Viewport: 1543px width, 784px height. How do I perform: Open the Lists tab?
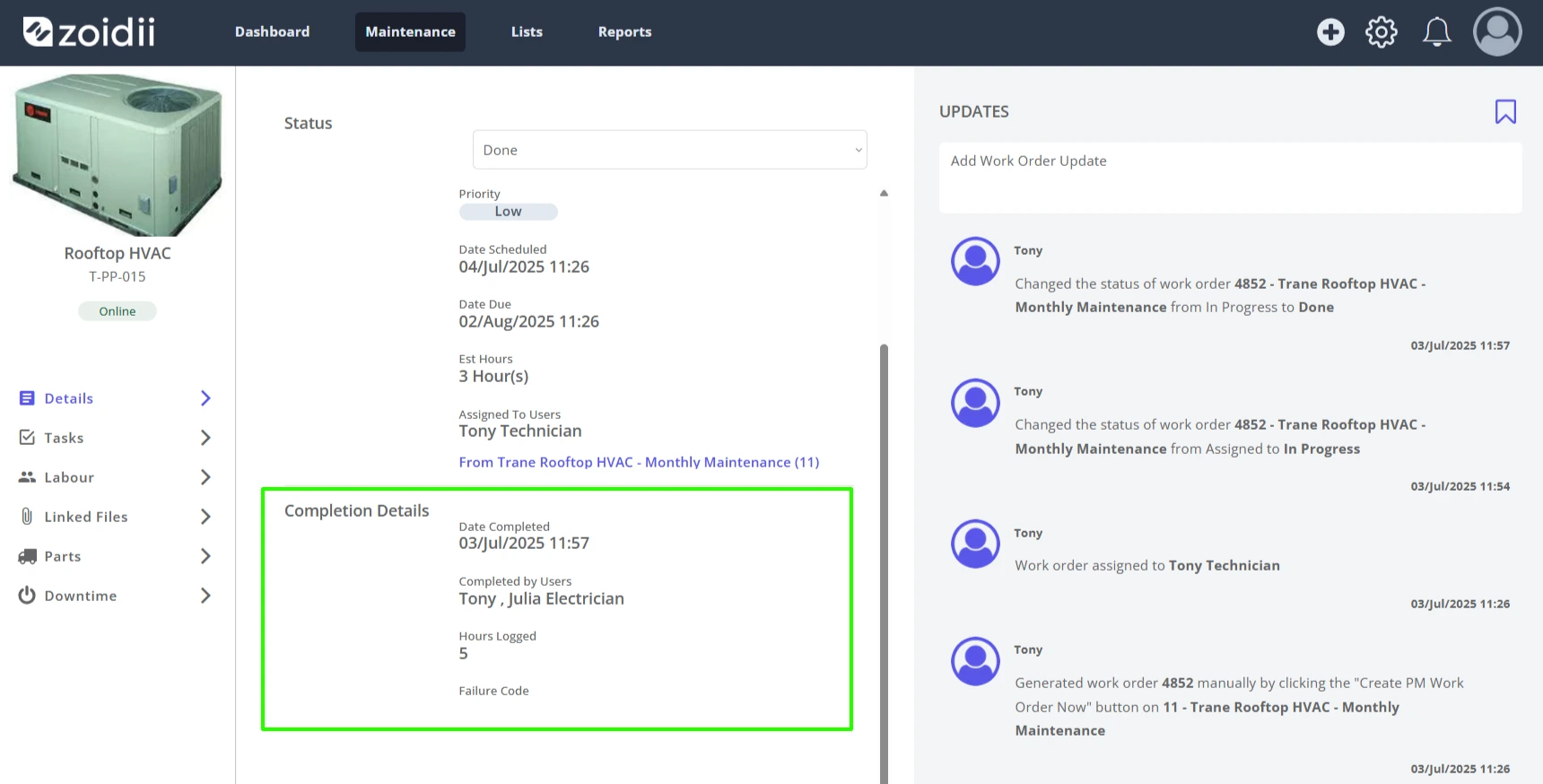[x=527, y=32]
